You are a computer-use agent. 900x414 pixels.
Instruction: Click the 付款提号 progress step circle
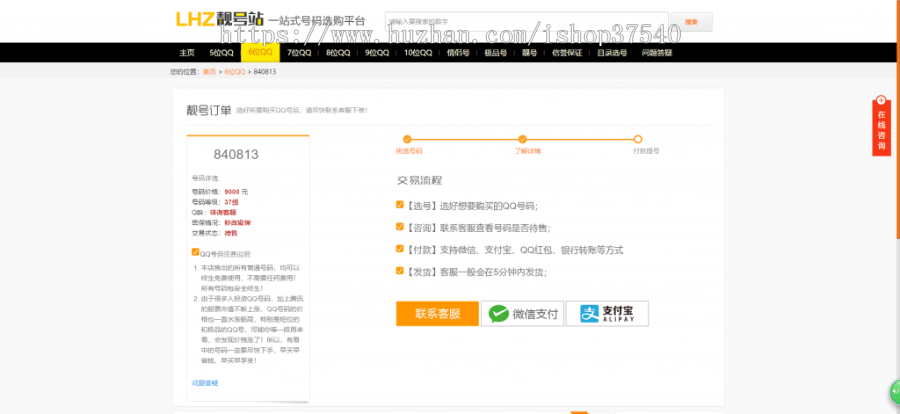(x=637, y=140)
